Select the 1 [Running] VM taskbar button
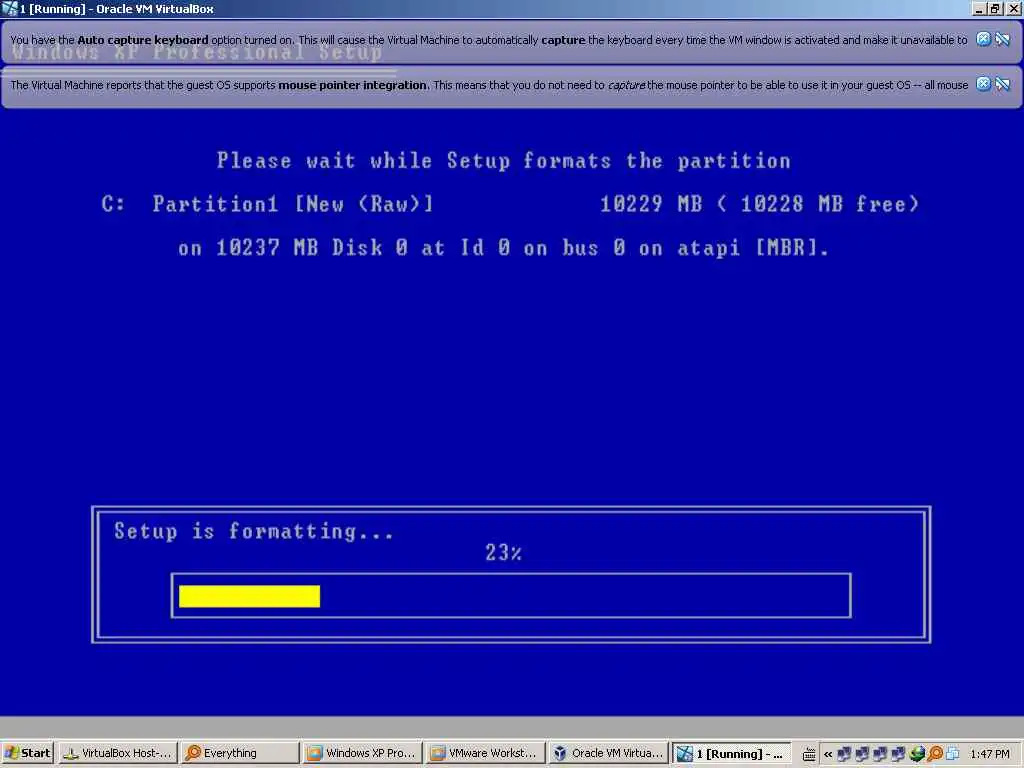1024x768 pixels. [x=731, y=754]
